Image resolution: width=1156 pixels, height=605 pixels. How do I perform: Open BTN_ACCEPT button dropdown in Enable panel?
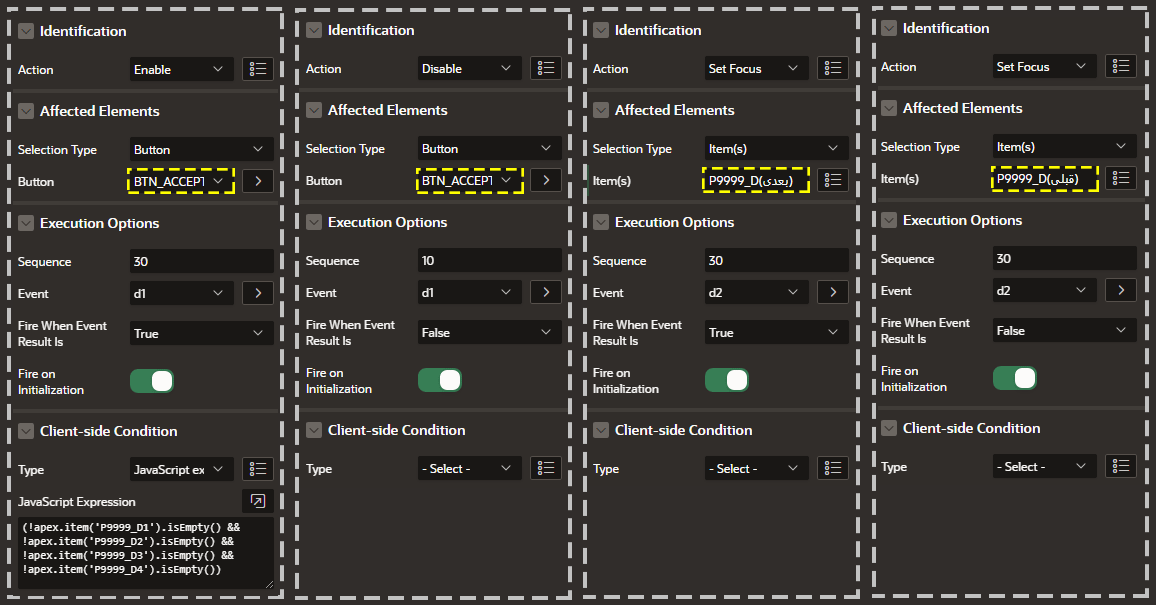coord(181,181)
